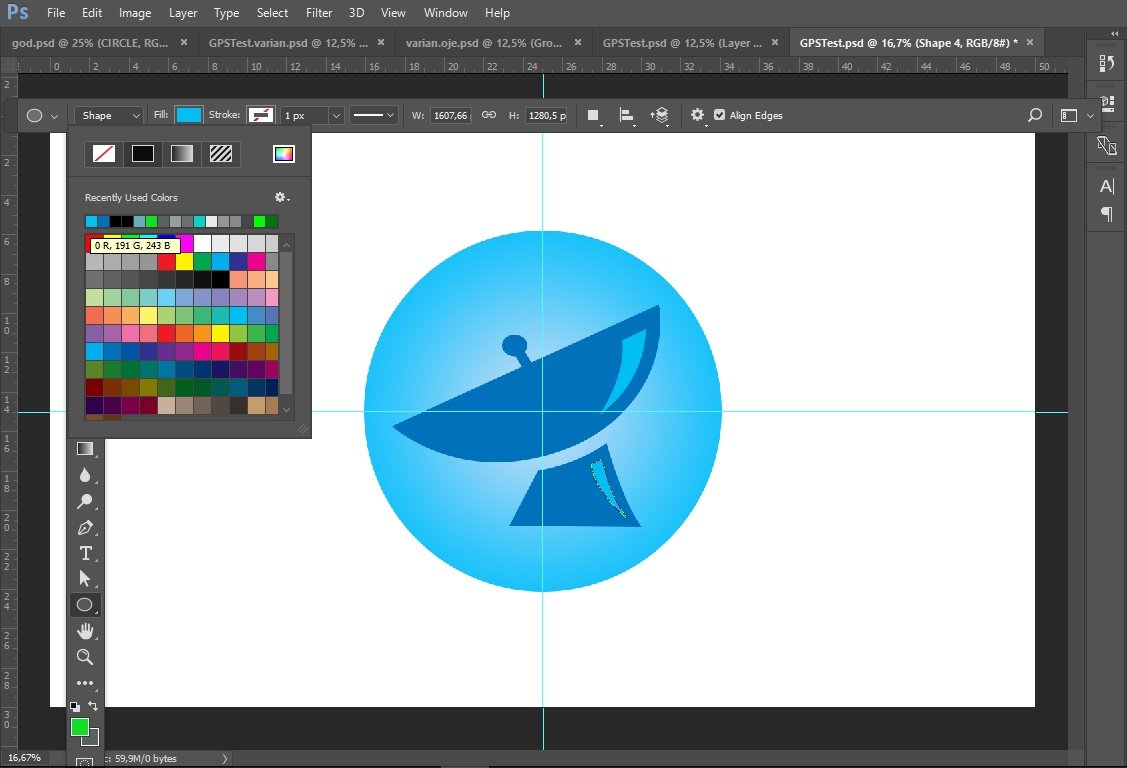Select the Blur tool droplet icon
This screenshot has width=1127, height=768.
click(x=85, y=475)
